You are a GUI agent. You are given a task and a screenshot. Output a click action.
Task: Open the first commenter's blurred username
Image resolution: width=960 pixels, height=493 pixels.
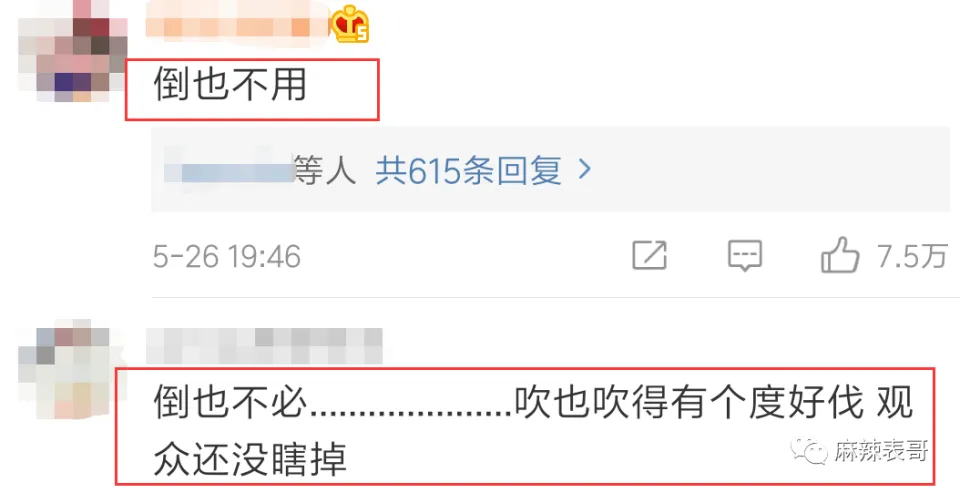[x=238, y=23]
